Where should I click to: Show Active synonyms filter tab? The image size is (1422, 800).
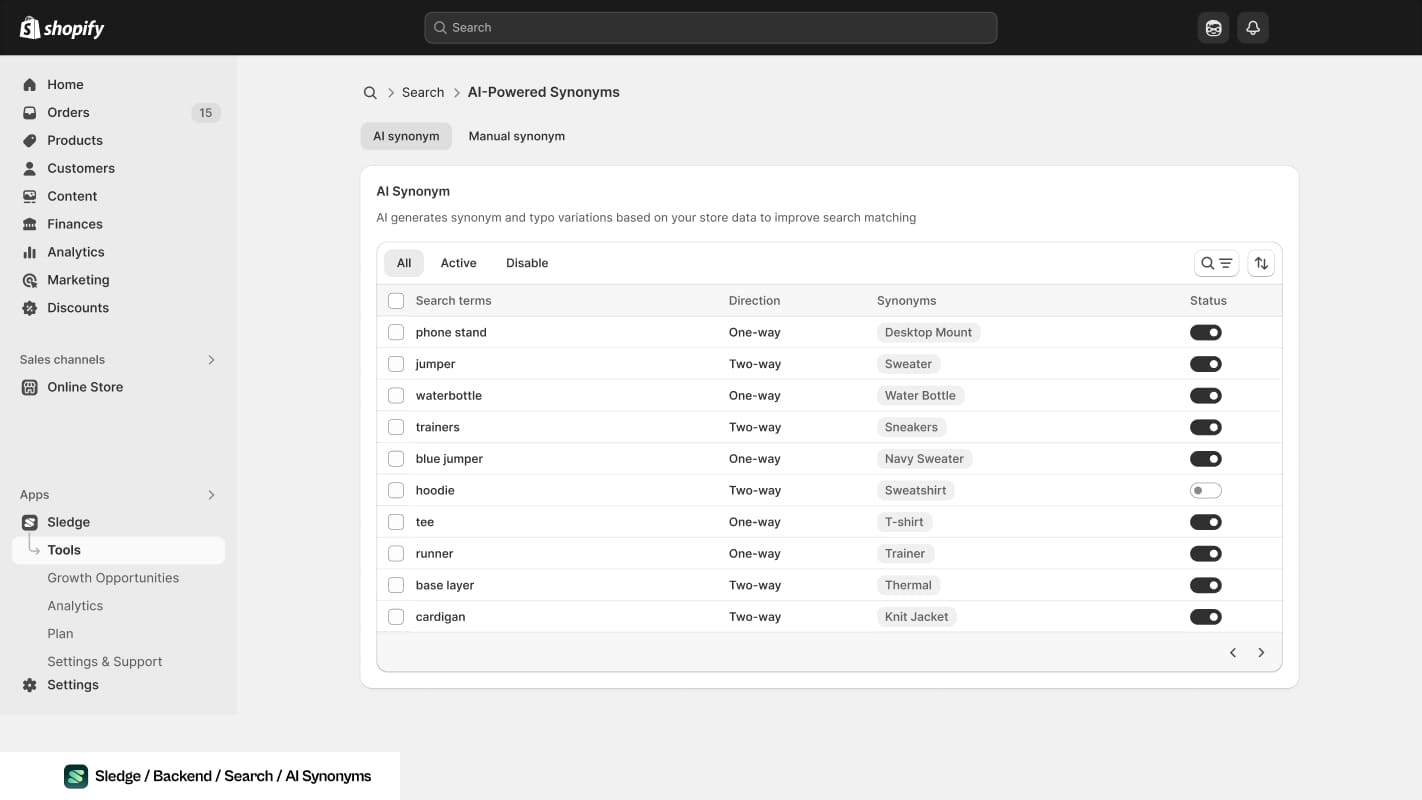click(459, 264)
